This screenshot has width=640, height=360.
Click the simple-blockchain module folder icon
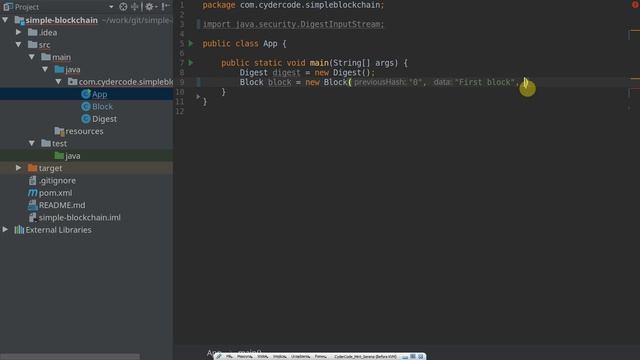point(19,20)
